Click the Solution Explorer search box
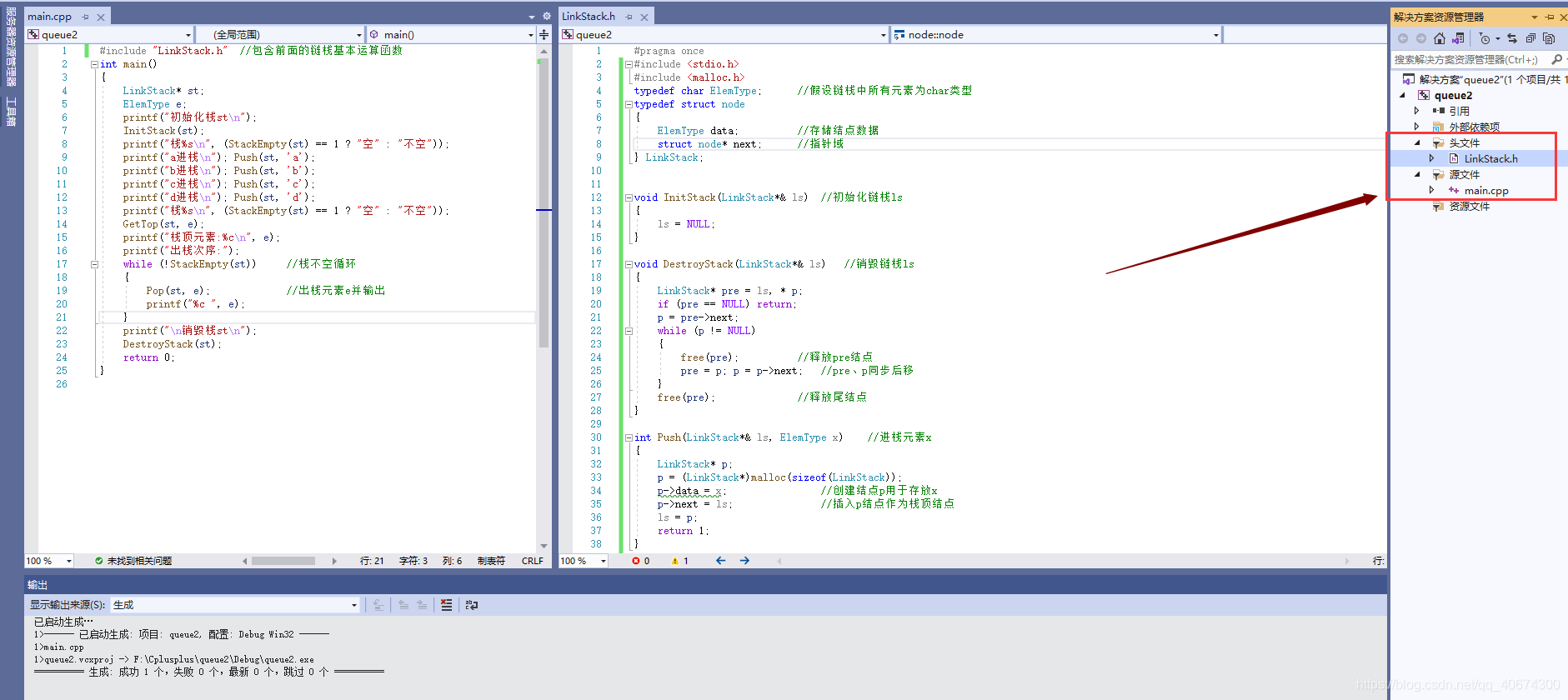Viewport: 1568px width, 700px height. [1470, 60]
